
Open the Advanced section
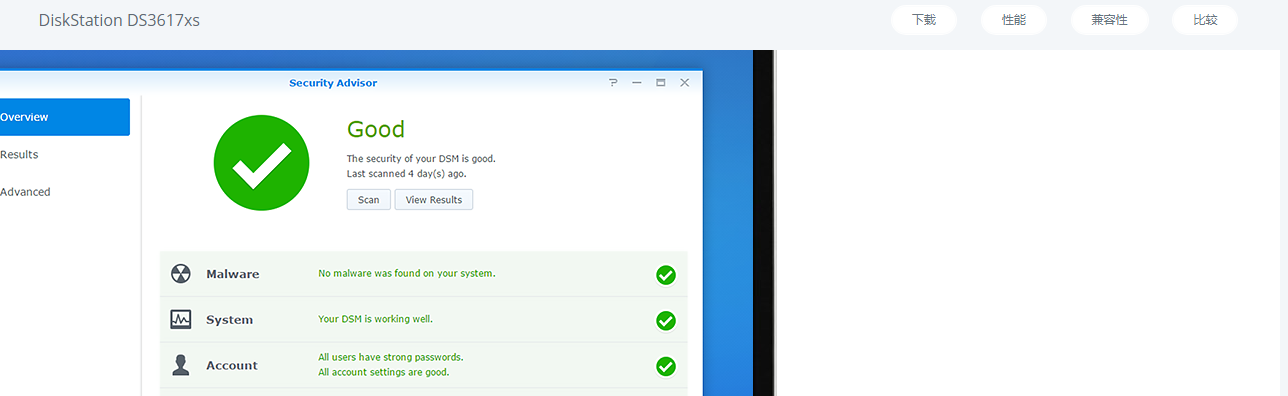(64, 192)
